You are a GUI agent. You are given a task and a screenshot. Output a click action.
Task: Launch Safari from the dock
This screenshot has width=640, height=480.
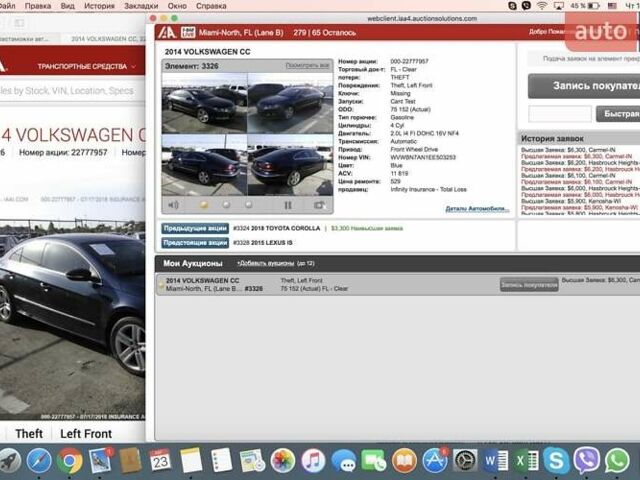39,460
